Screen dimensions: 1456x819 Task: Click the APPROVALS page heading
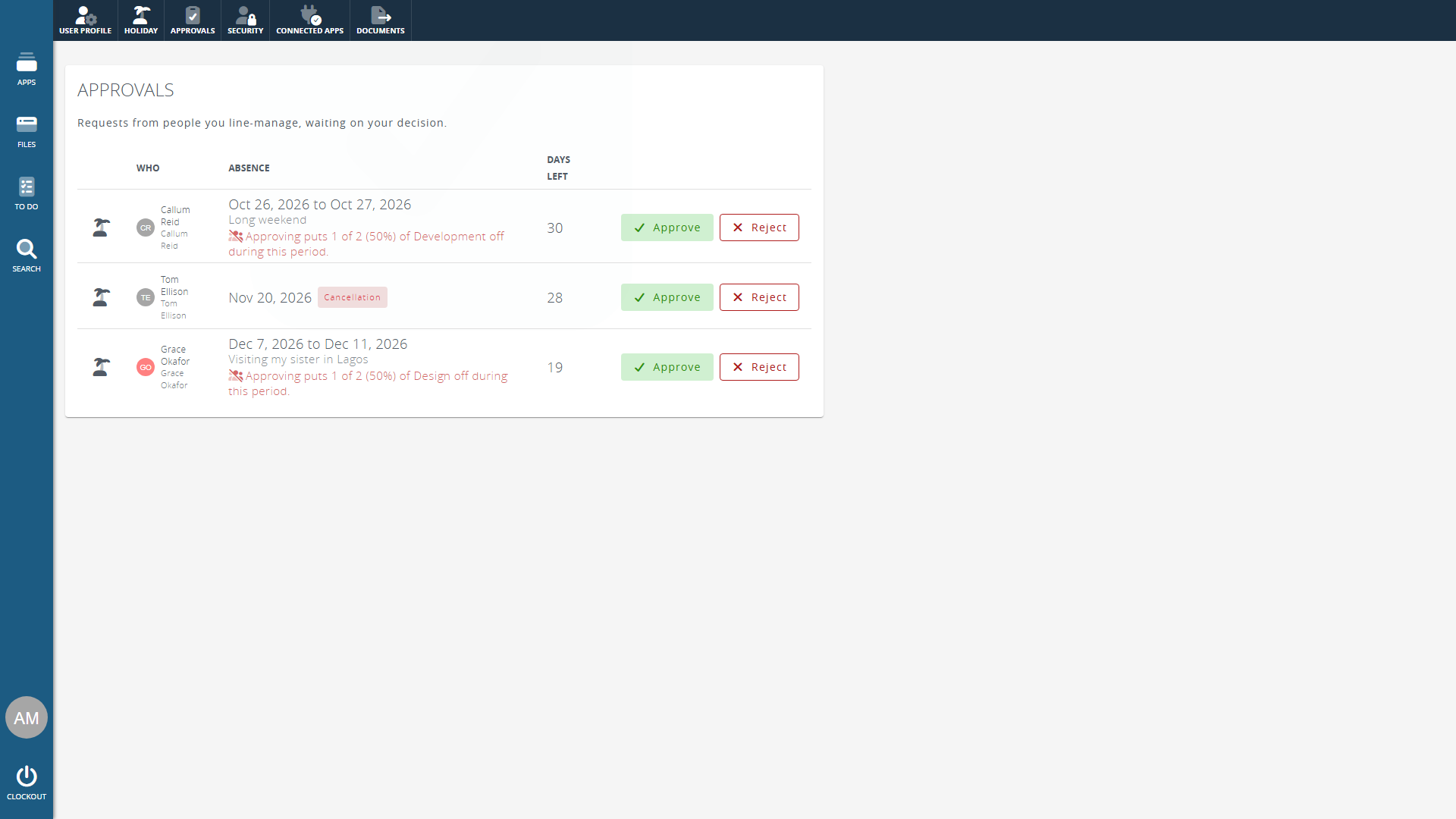click(126, 90)
